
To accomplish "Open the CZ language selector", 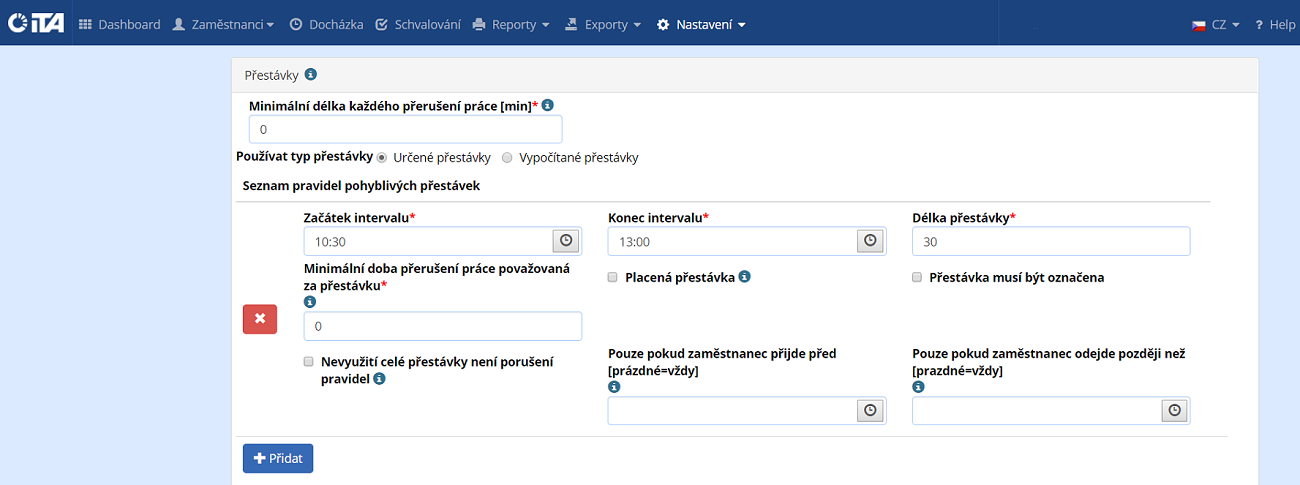I will (x=1216, y=24).
